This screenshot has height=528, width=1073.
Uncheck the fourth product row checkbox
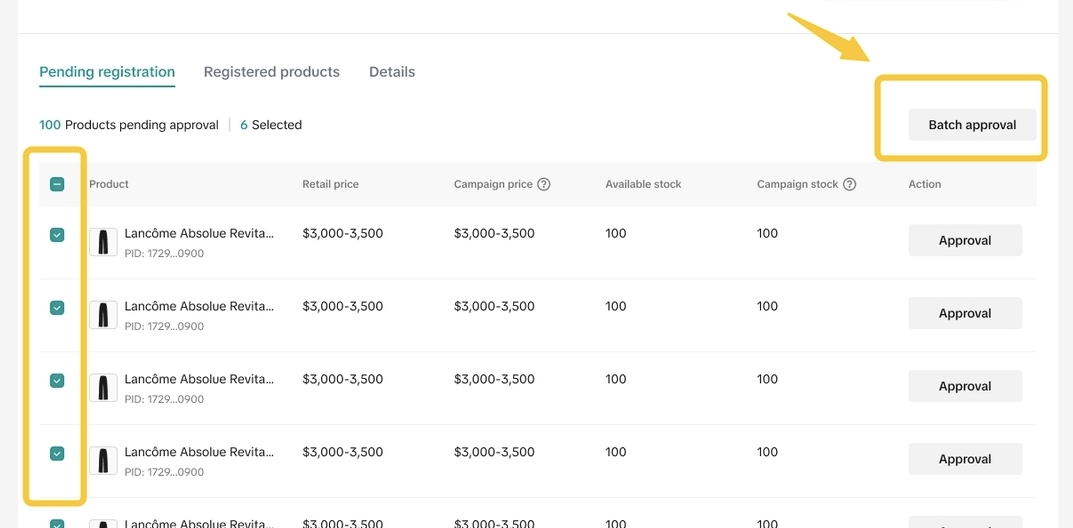pyautogui.click(x=57, y=453)
